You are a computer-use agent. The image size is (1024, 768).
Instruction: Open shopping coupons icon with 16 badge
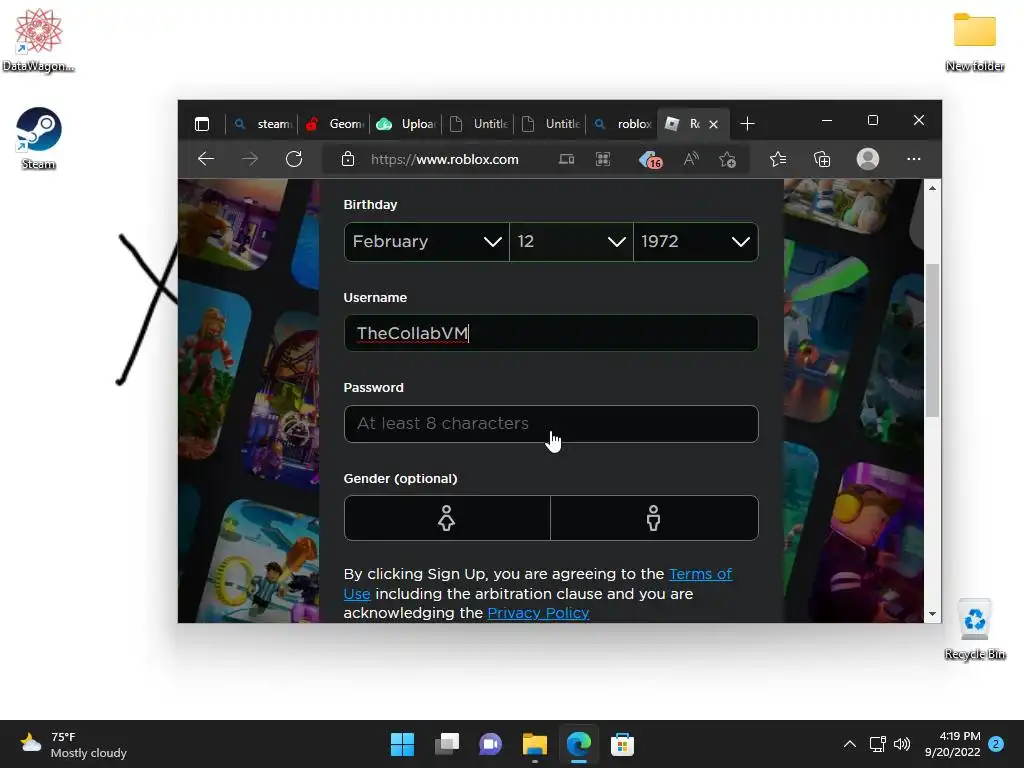pyautogui.click(x=650, y=159)
